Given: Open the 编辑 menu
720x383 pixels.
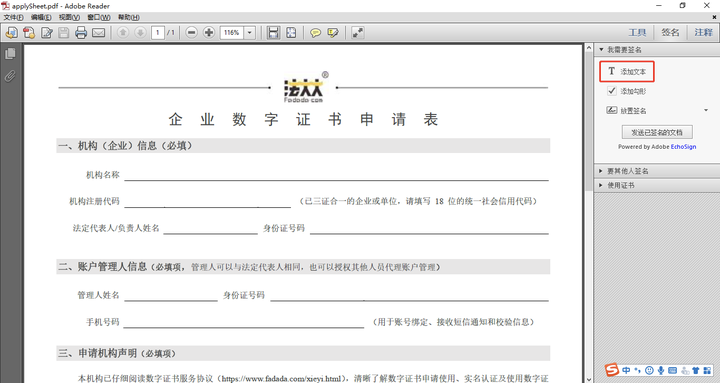Looking at the screenshot, I should point(41,17).
